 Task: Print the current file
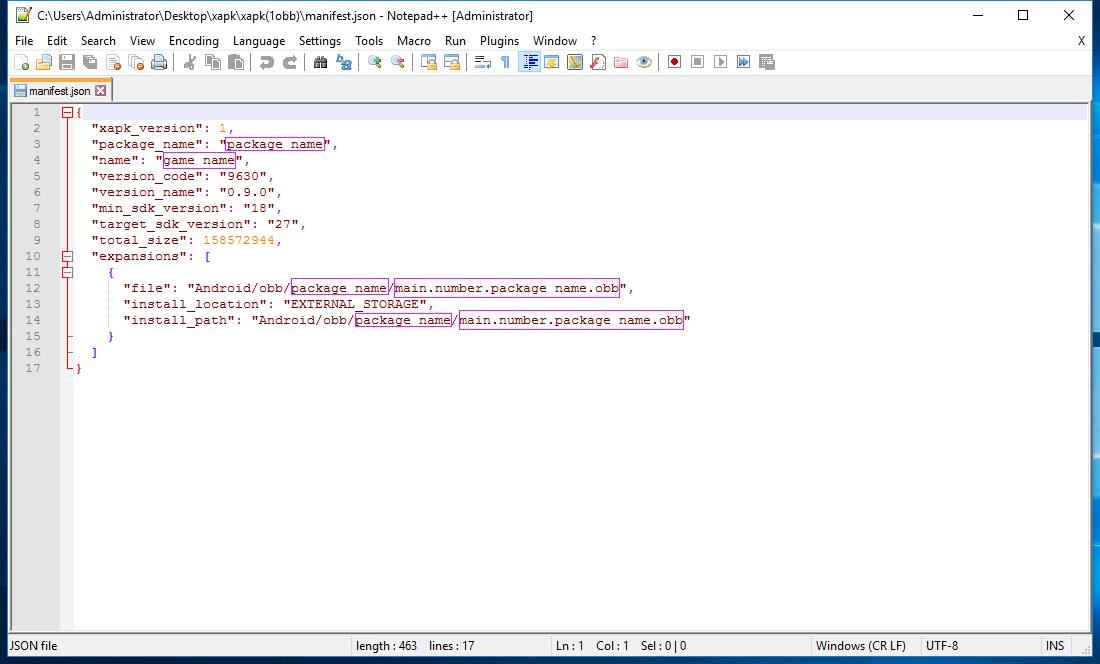click(x=158, y=62)
